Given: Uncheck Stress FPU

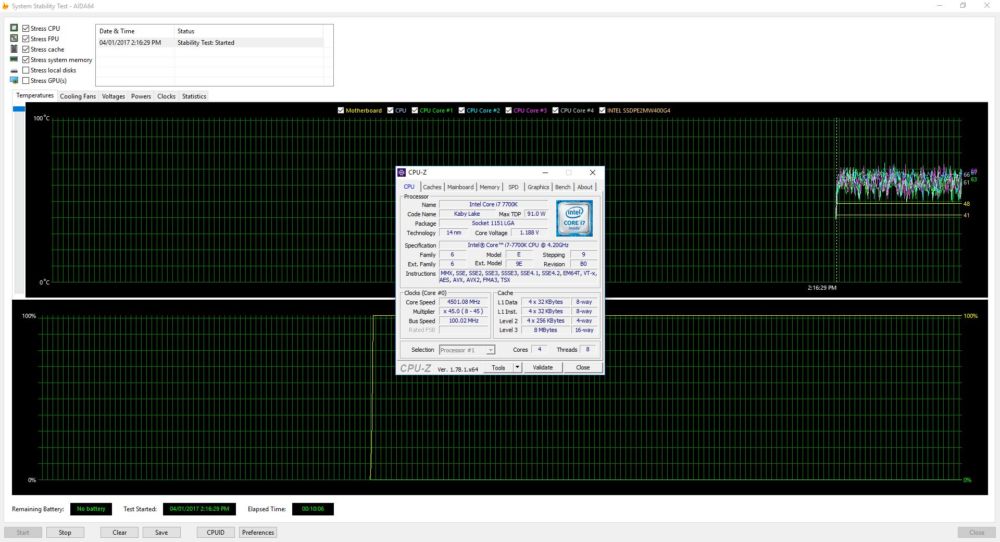Looking at the screenshot, I should (26, 38).
